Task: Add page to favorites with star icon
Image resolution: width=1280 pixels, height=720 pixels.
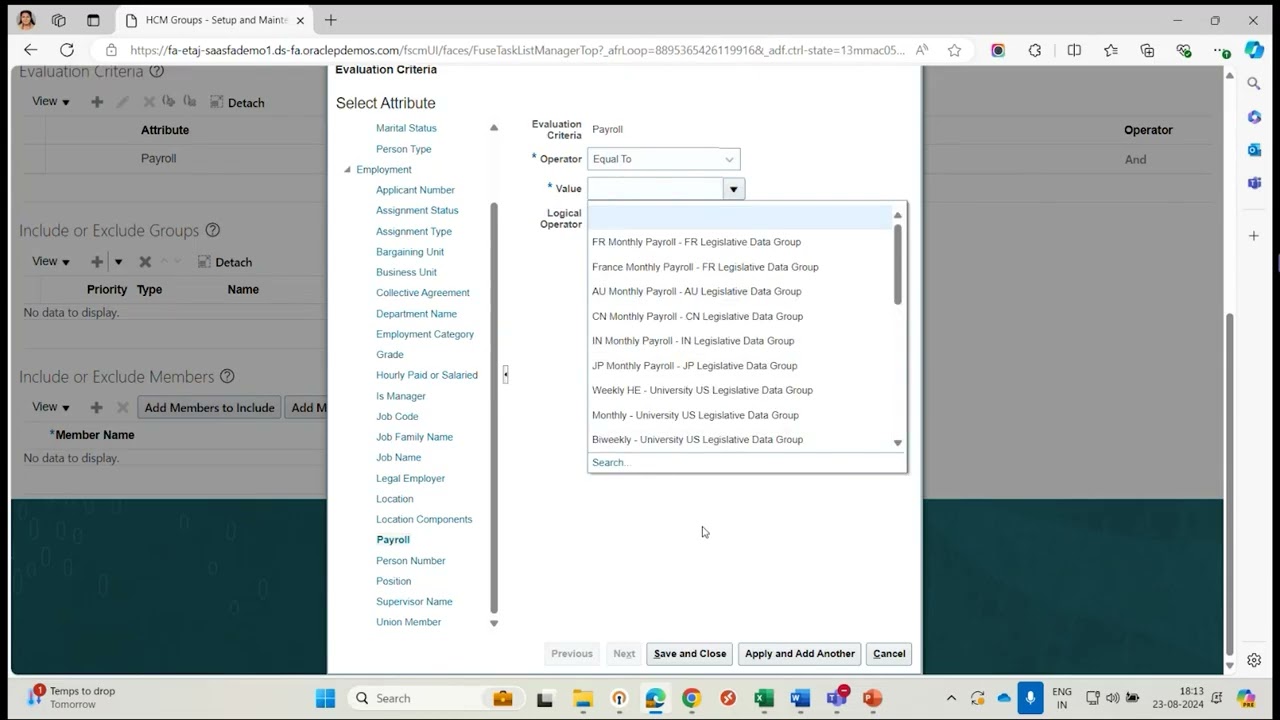Action: pos(955,50)
